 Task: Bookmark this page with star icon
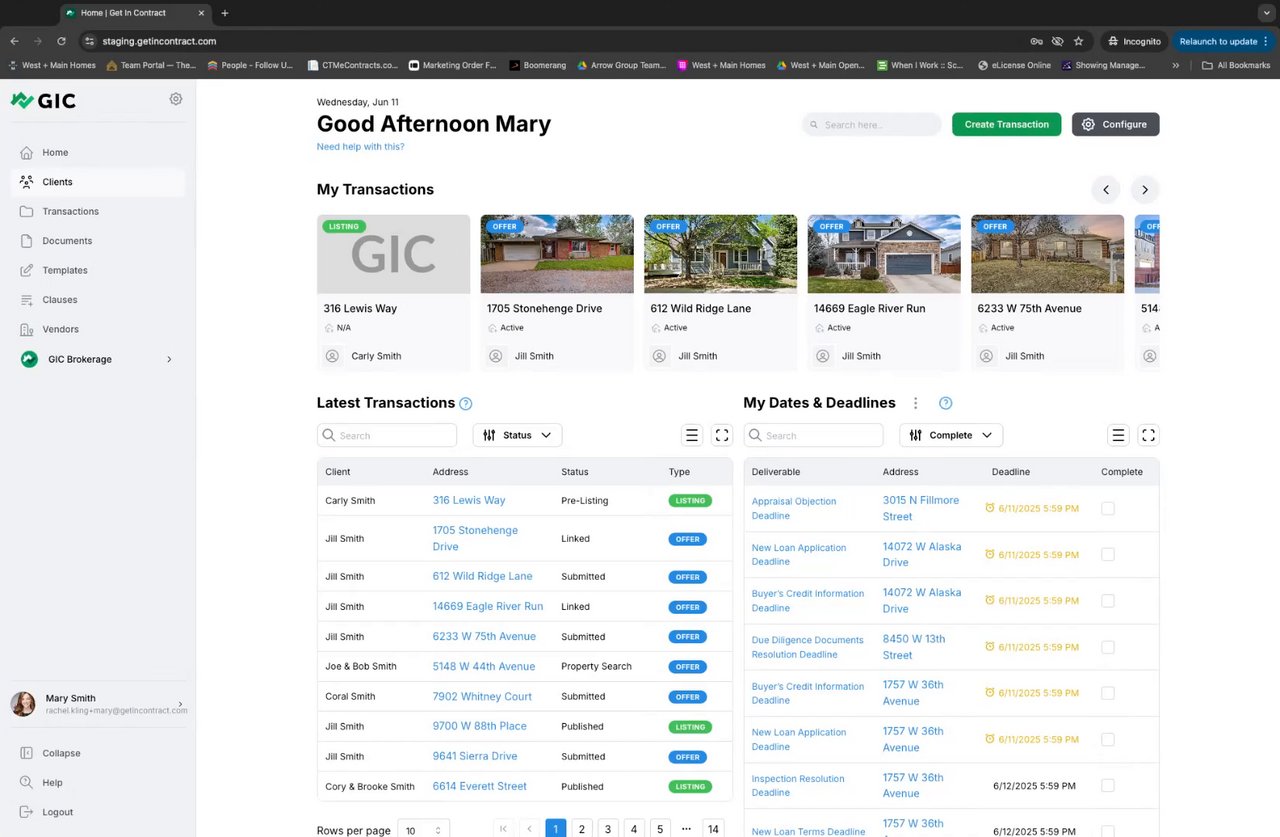point(1078,41)
